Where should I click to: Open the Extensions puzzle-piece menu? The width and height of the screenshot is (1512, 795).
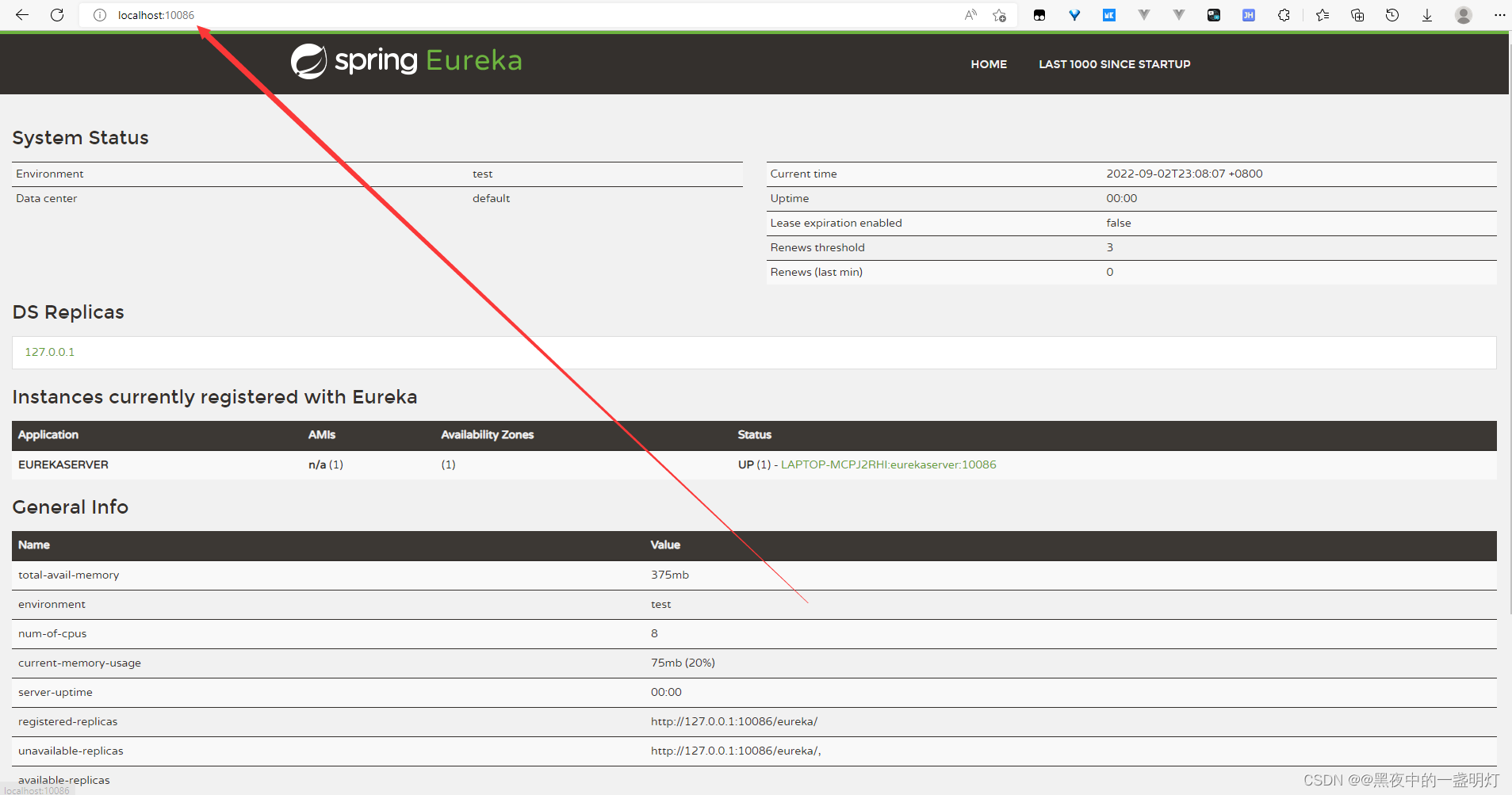click(x=1284, y=15)
